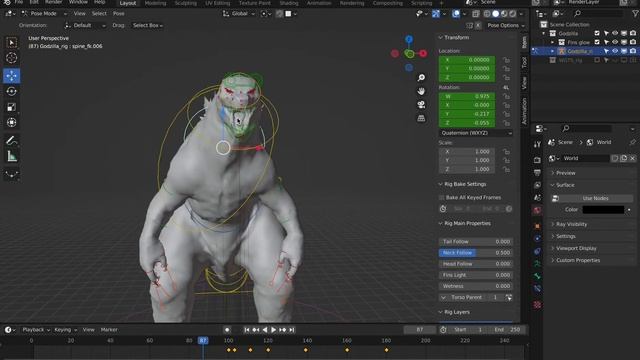Click the Use Nodes button

coord(595,198)
